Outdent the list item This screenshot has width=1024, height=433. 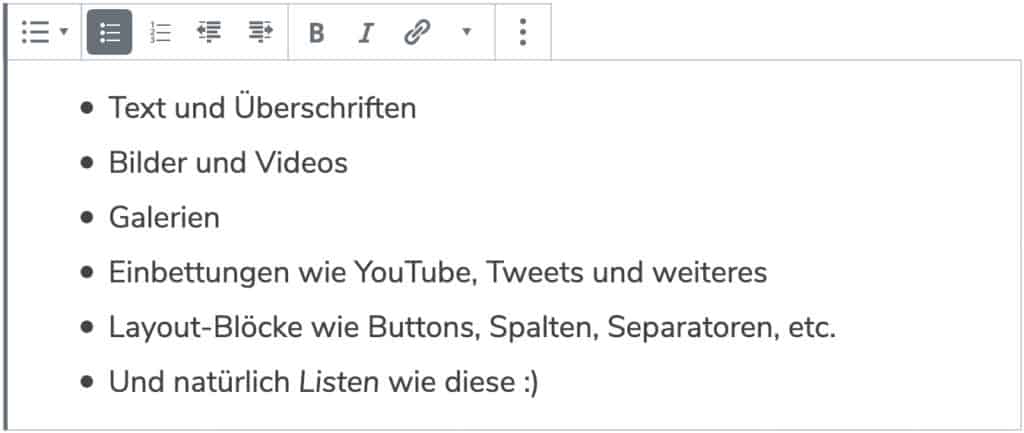(x=210, y=32)
